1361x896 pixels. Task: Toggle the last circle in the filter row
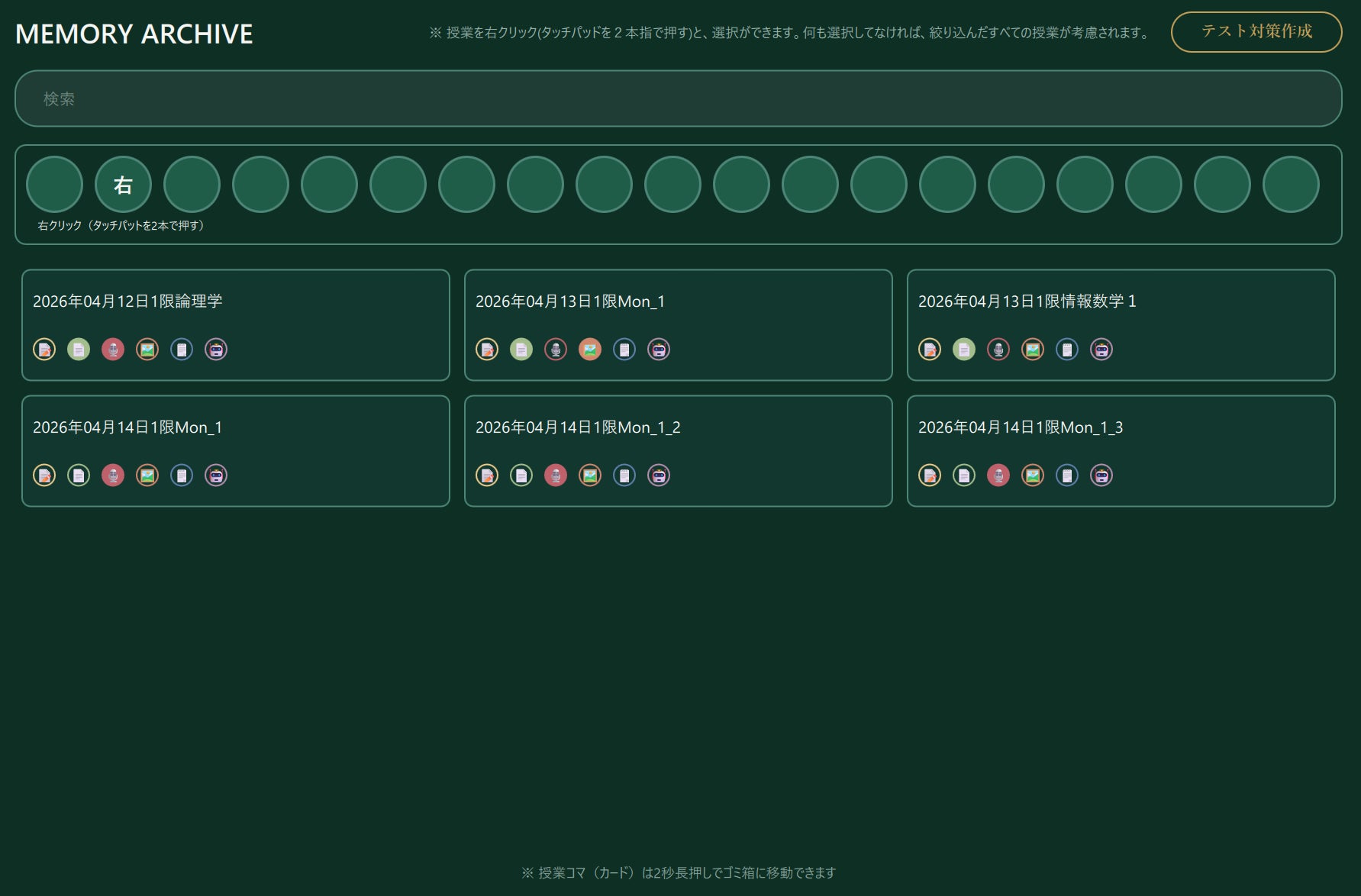point(1291,185)
